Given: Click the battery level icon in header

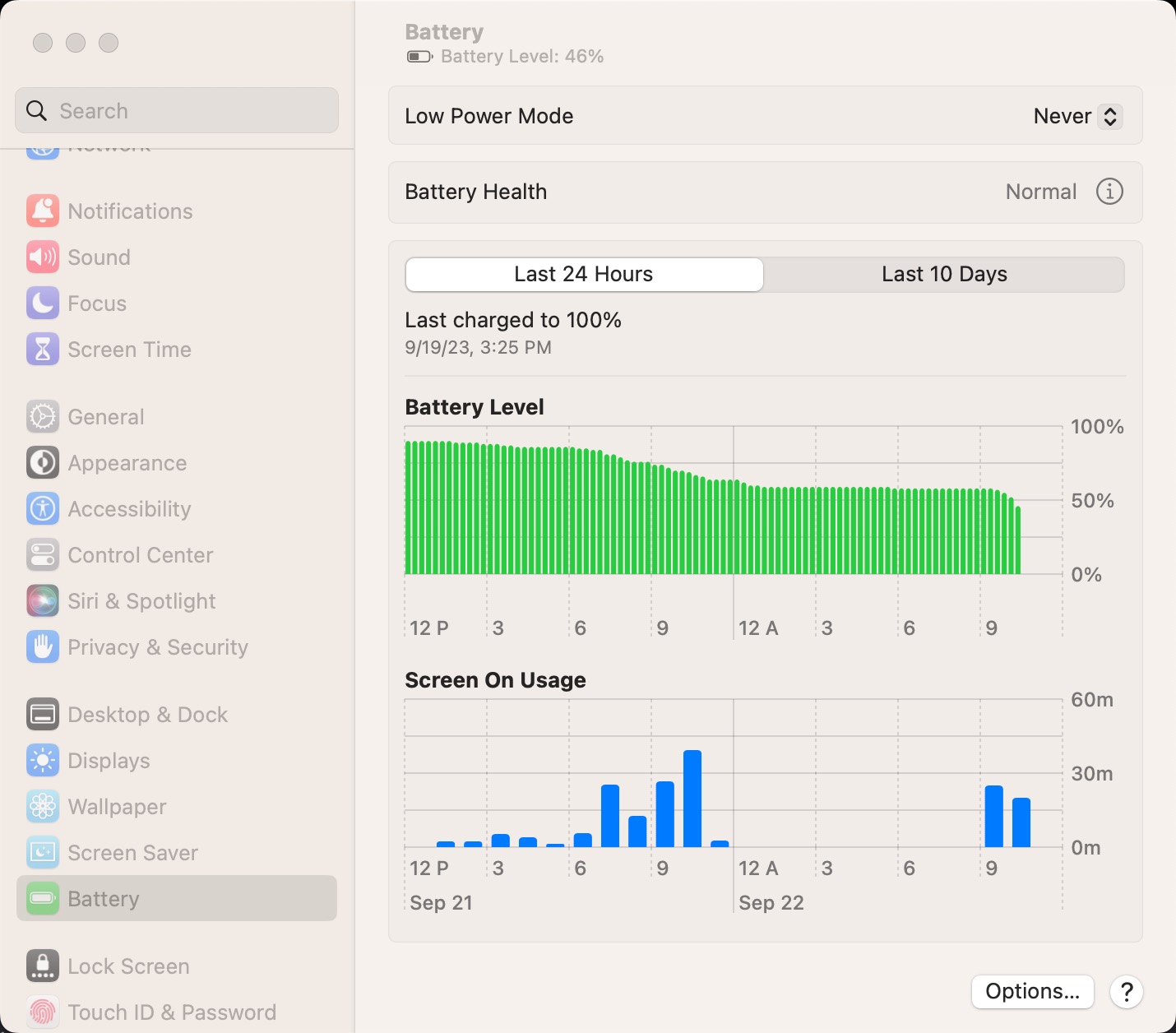Looking at the screenshot, I should 419,57.
